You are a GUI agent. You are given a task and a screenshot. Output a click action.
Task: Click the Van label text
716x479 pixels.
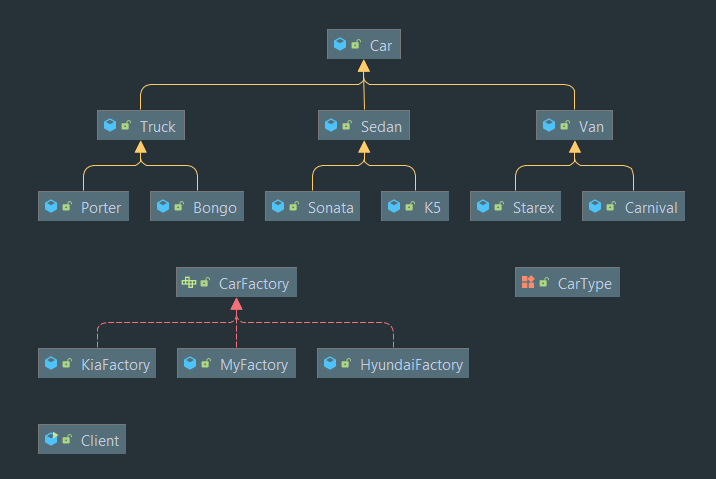click(x=591, y=126)
